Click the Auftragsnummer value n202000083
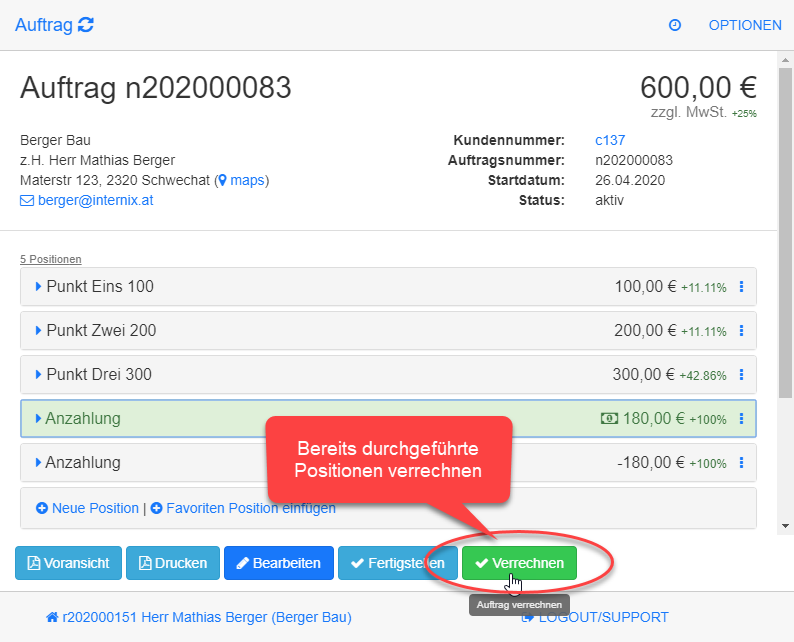794x642 pixels. pos(634,160)
